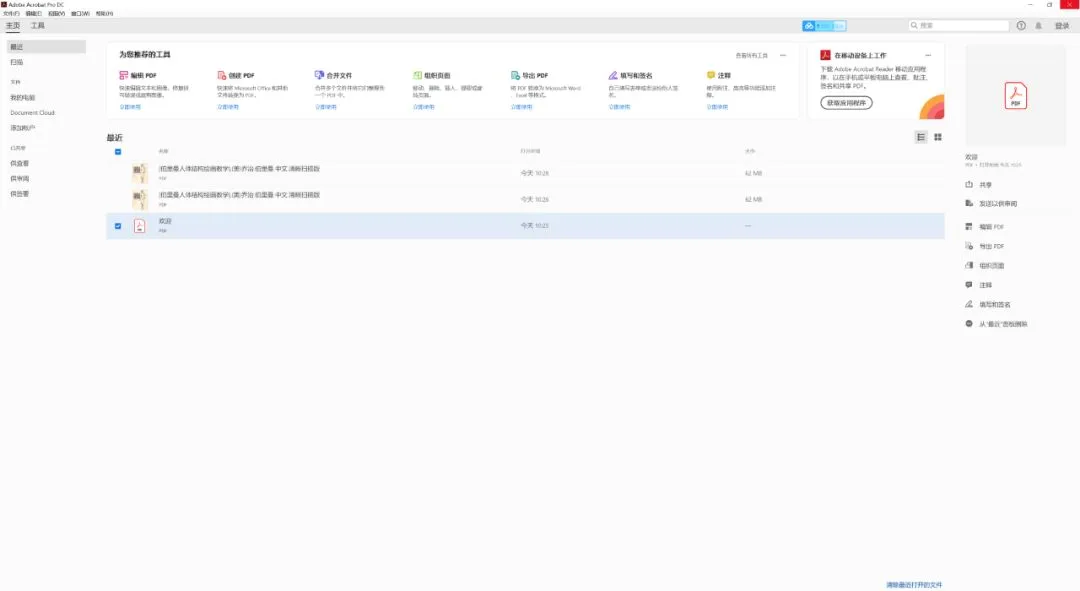Image resolution: width=1080 pixels, height=591 pixels.
Task: Switch to grid thumbnail view icon
Action: [x=937, y=137]
